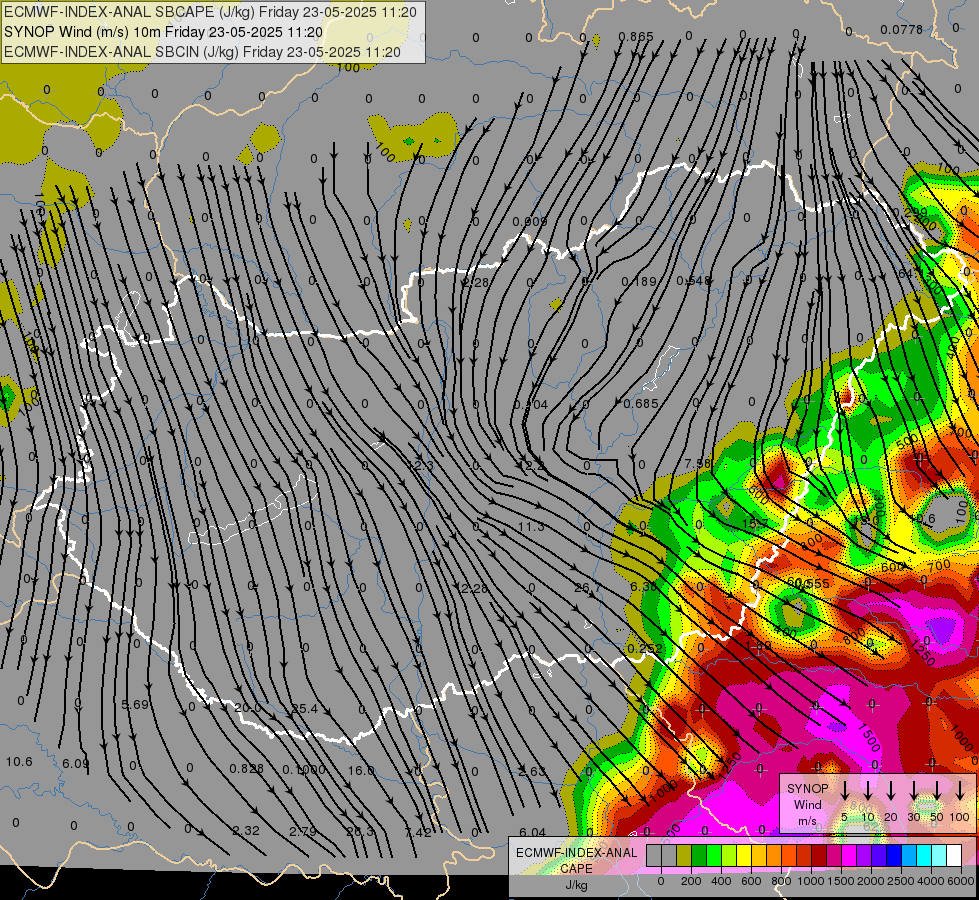The width and height of the screenshot is (979, 900).
Task: Click the 6000 tick label on the CAPE scale
Action: click(x=961, y=881)
